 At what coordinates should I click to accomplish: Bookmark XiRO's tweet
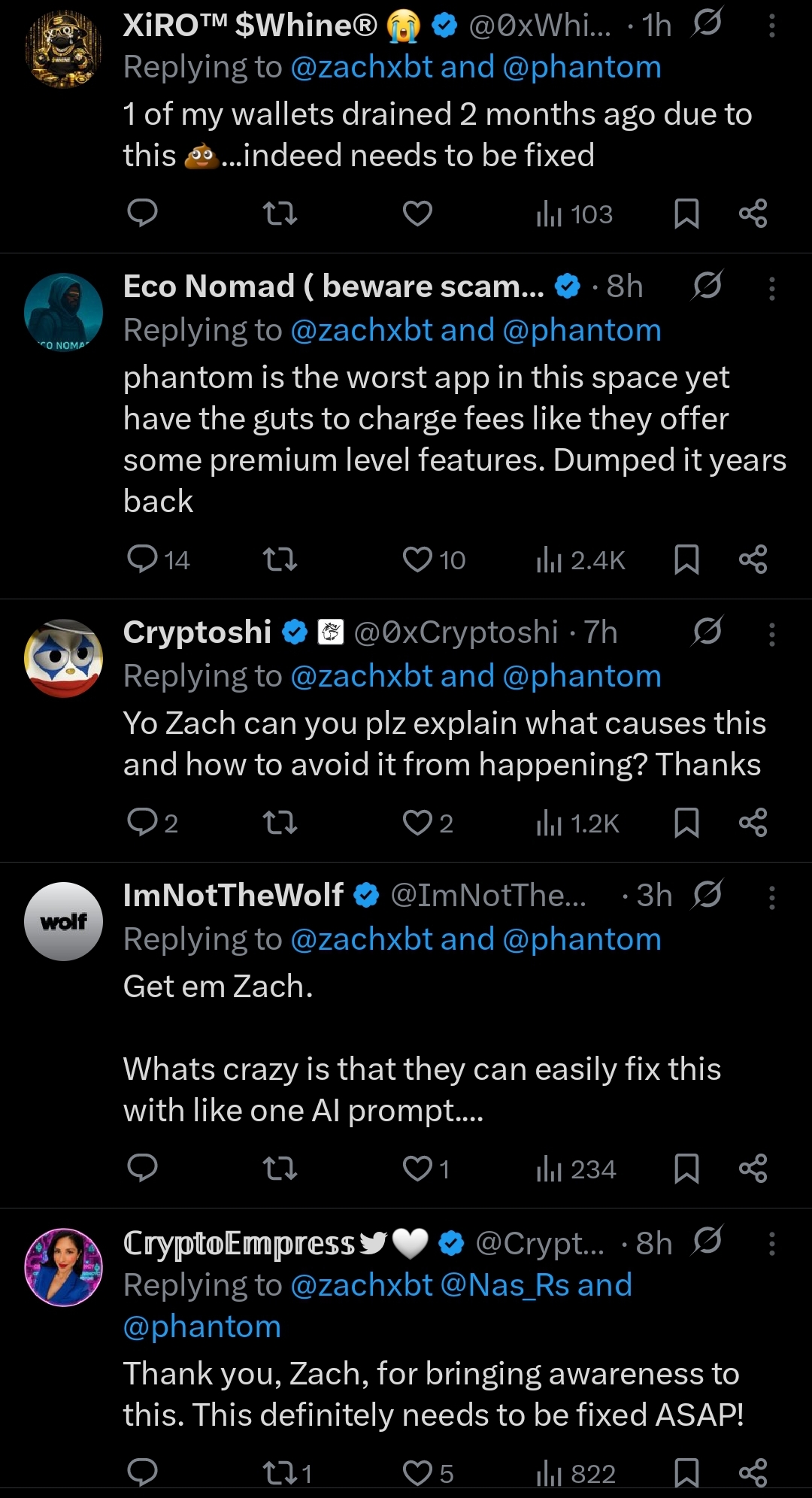tap(686, 214)
